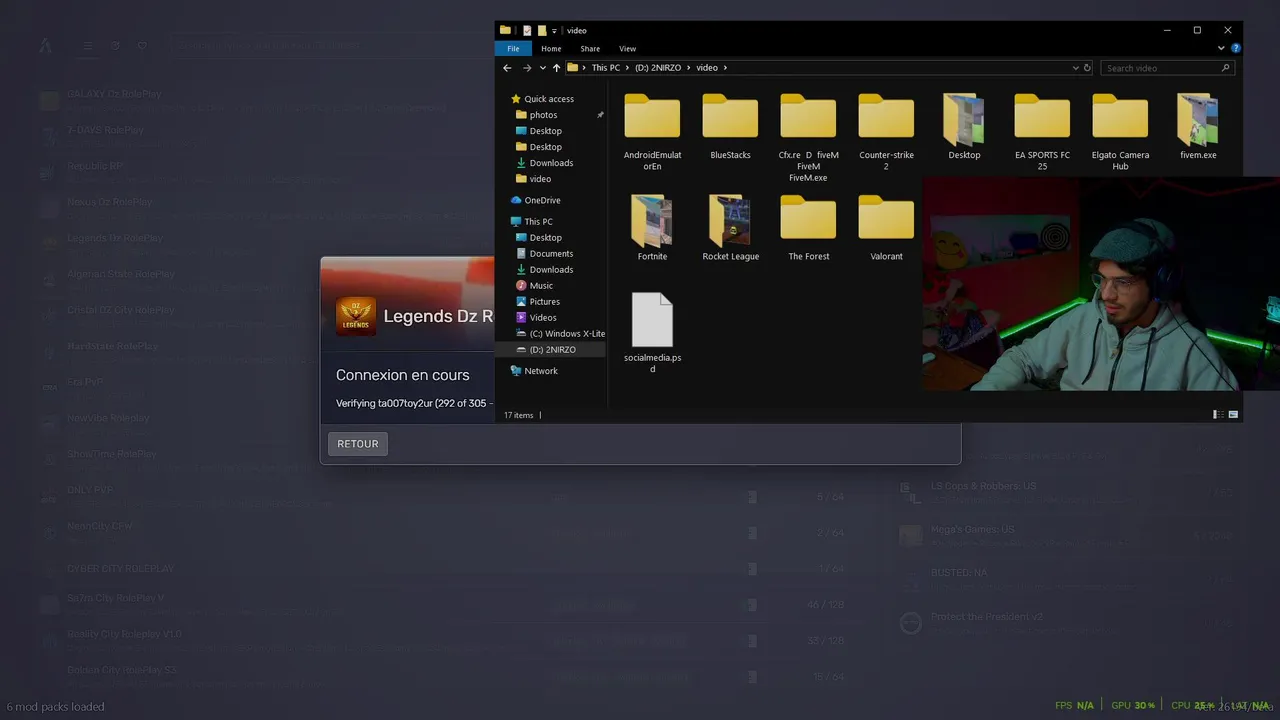
Task: Open the Cfx.re FiveM folder
Action: tap(808, 137)
